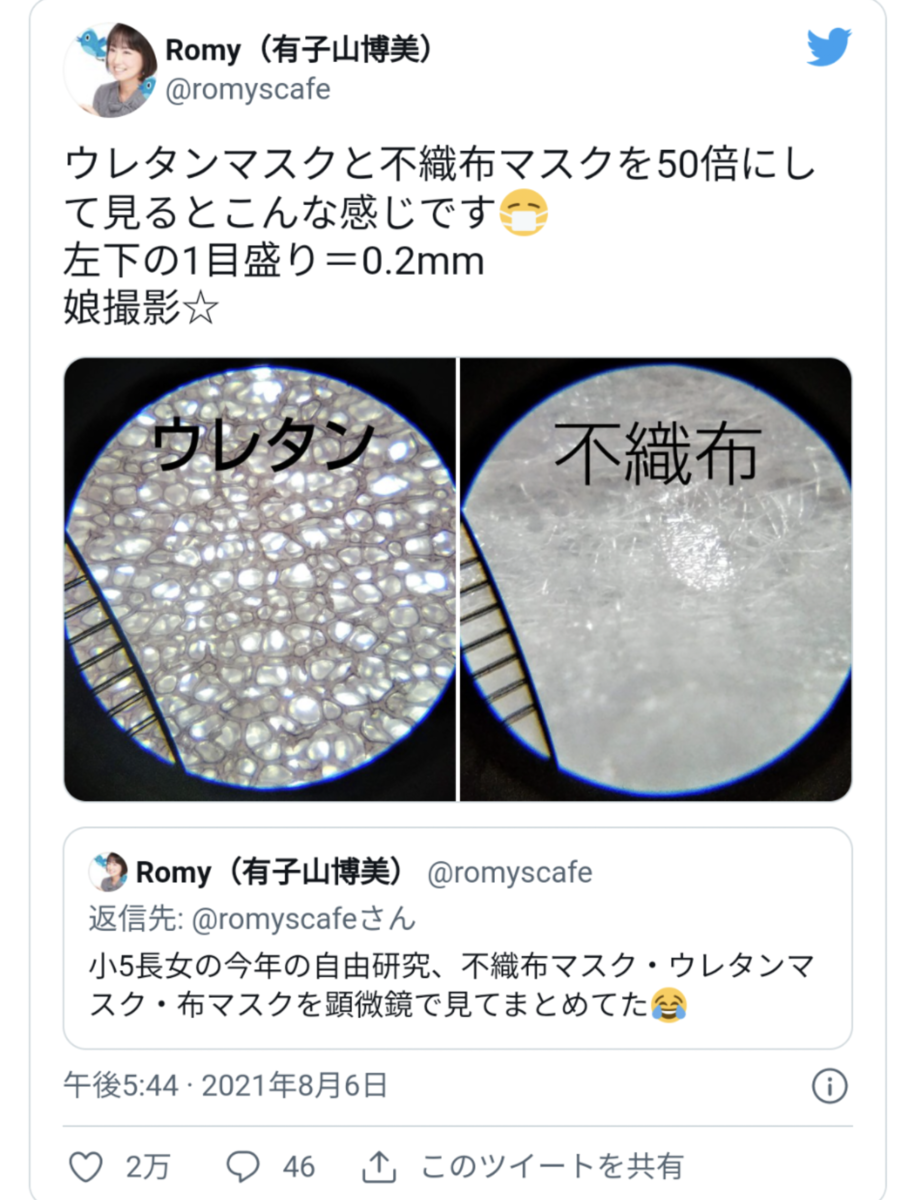913x1200 pixels.
Task: Click the 2万 likes count
Action: pyautogui.click(x=148, y=1166)
